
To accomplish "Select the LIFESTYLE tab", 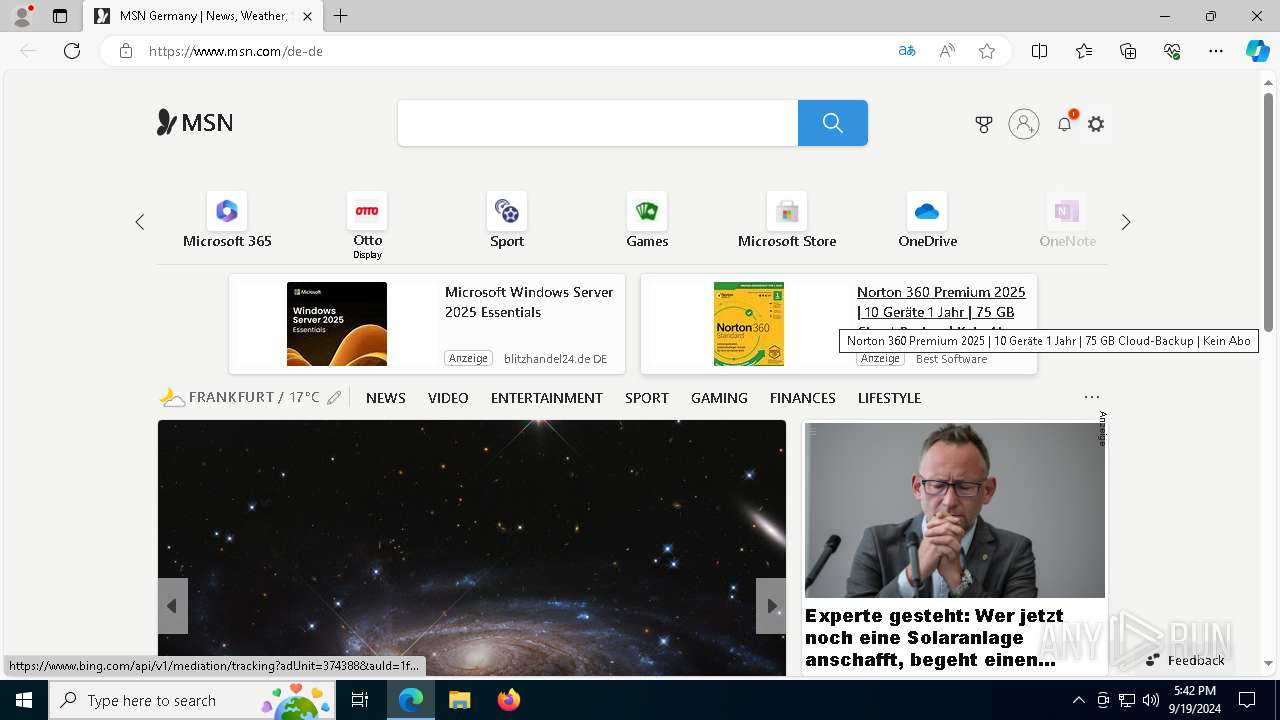I will 889,398.
